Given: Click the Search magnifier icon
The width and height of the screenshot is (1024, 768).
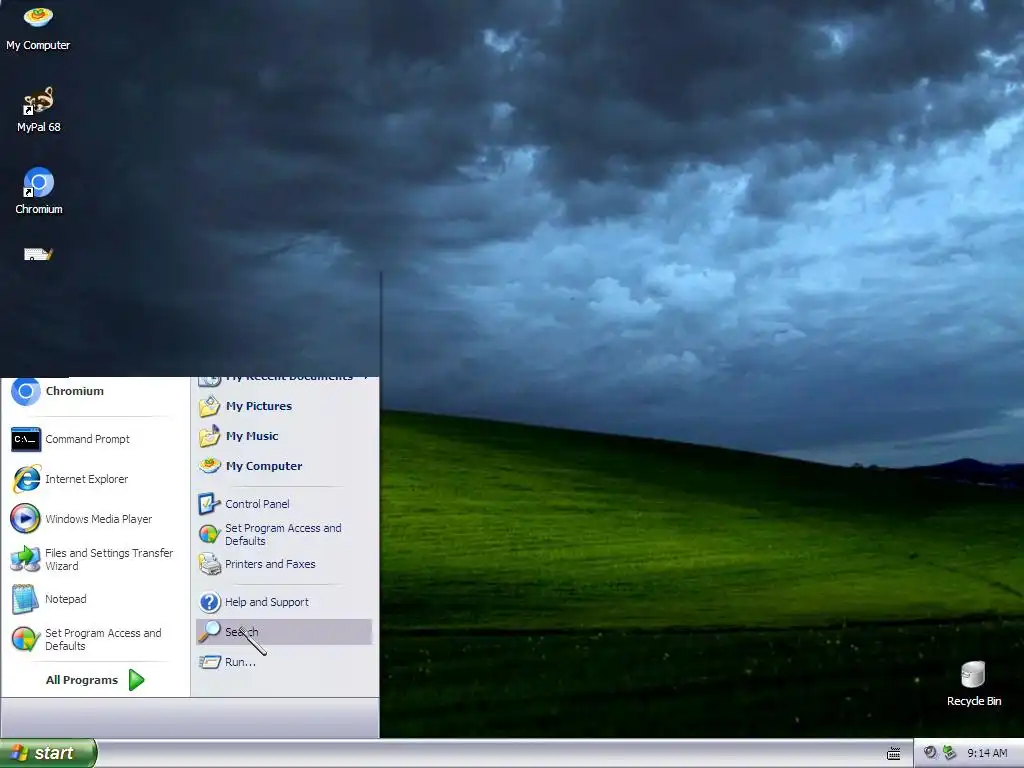Looking at the screenshot, I should pos(210,632).
